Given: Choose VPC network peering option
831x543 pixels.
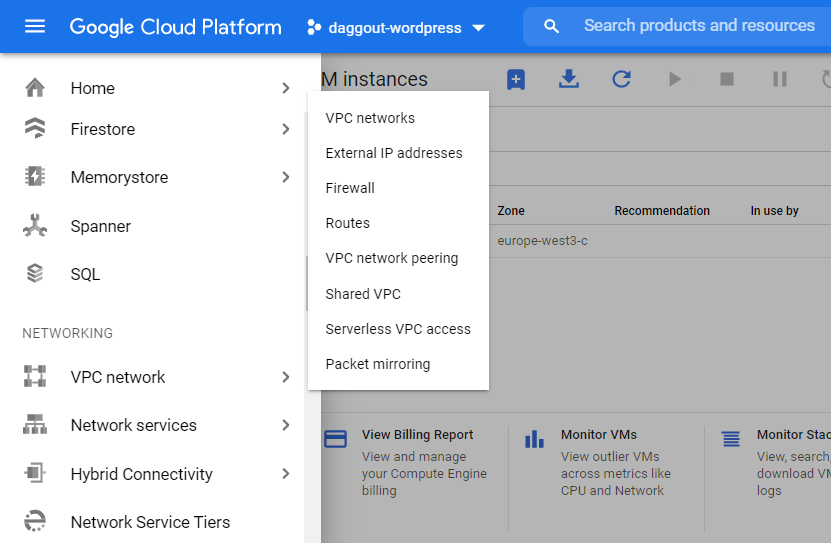Looking at the screenshot, I should 391,258.
